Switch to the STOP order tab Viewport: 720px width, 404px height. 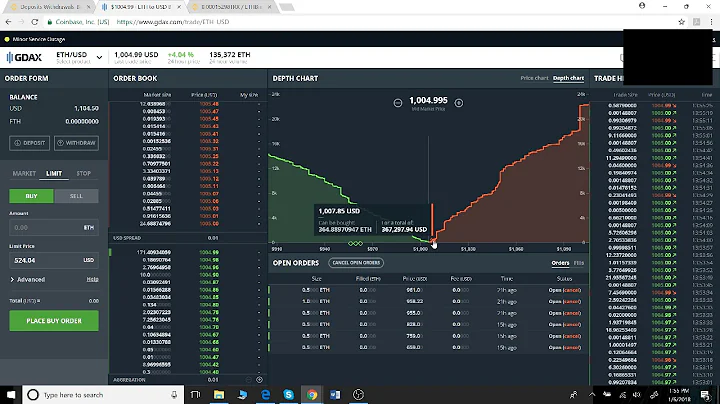[x=84, y=174]
